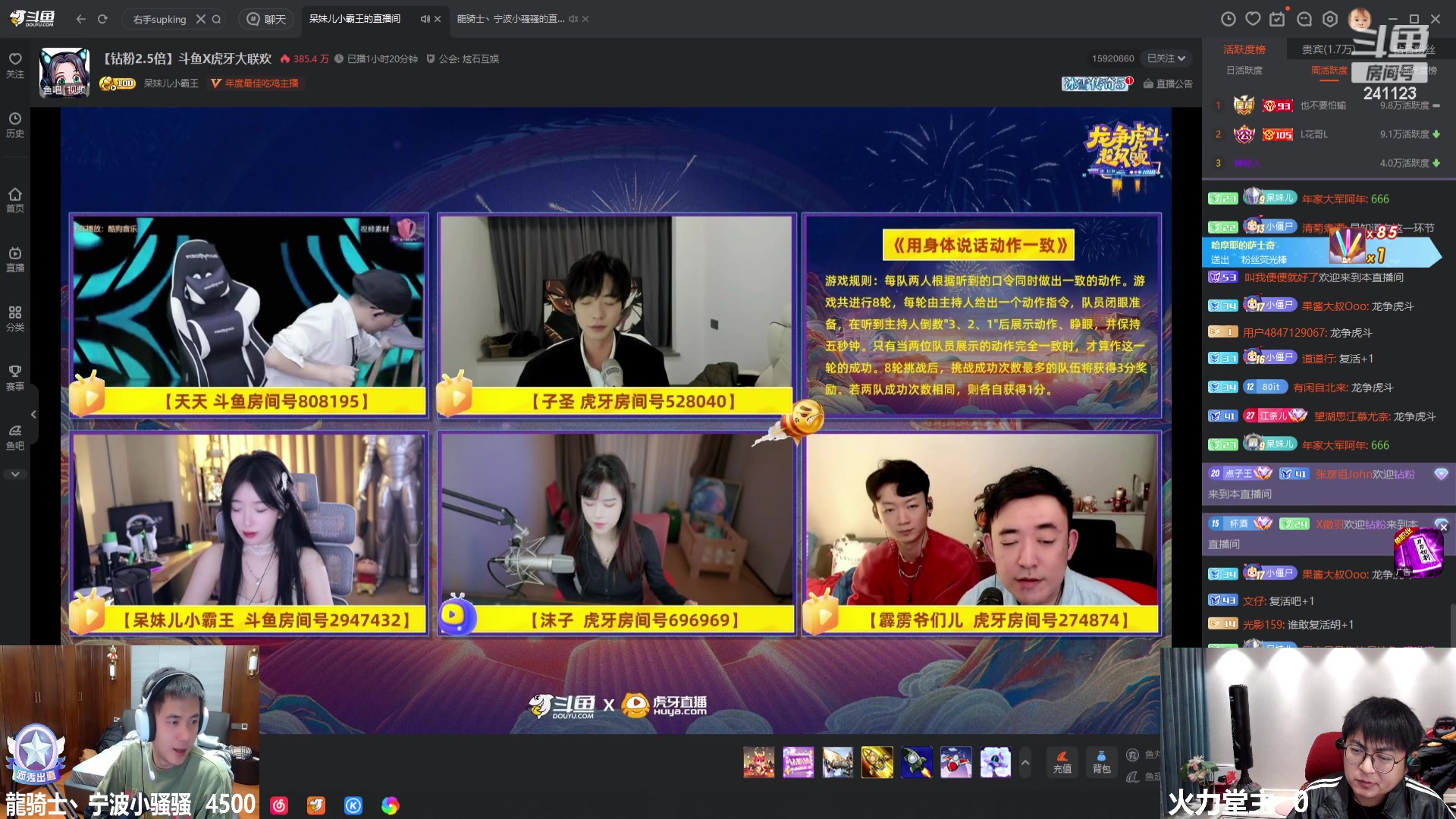
Task: Switch to 周活跃度 sub-tab
Action: pyautogui.click(x=1329, y=71)
